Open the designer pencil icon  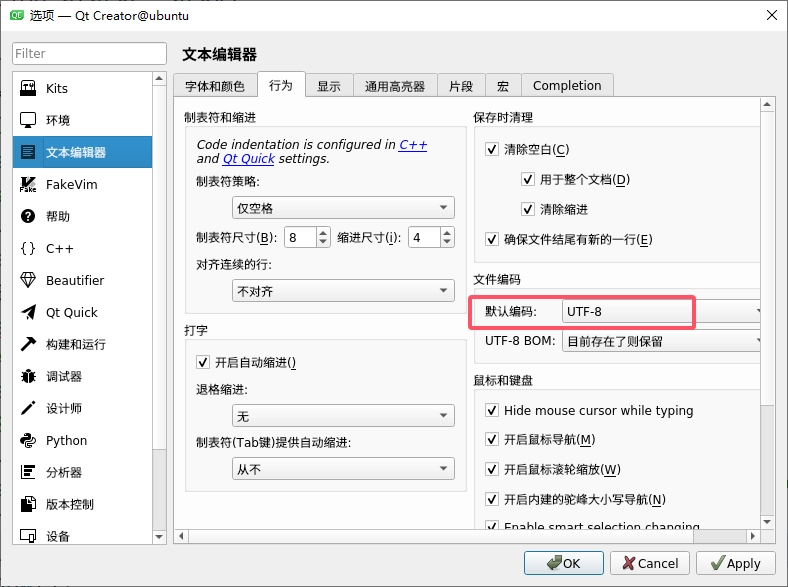(28, 409)
